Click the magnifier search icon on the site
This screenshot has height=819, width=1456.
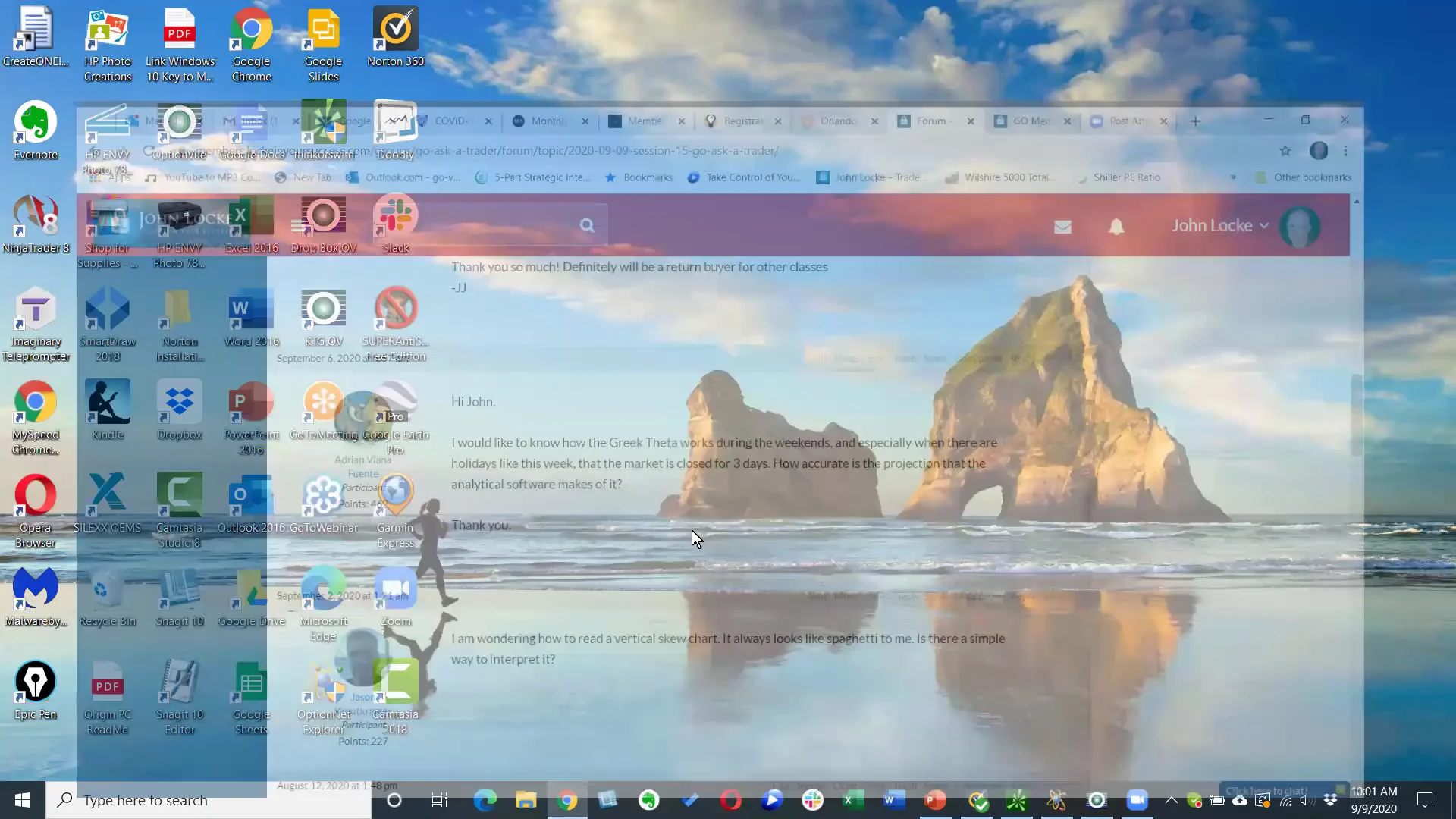587,225
